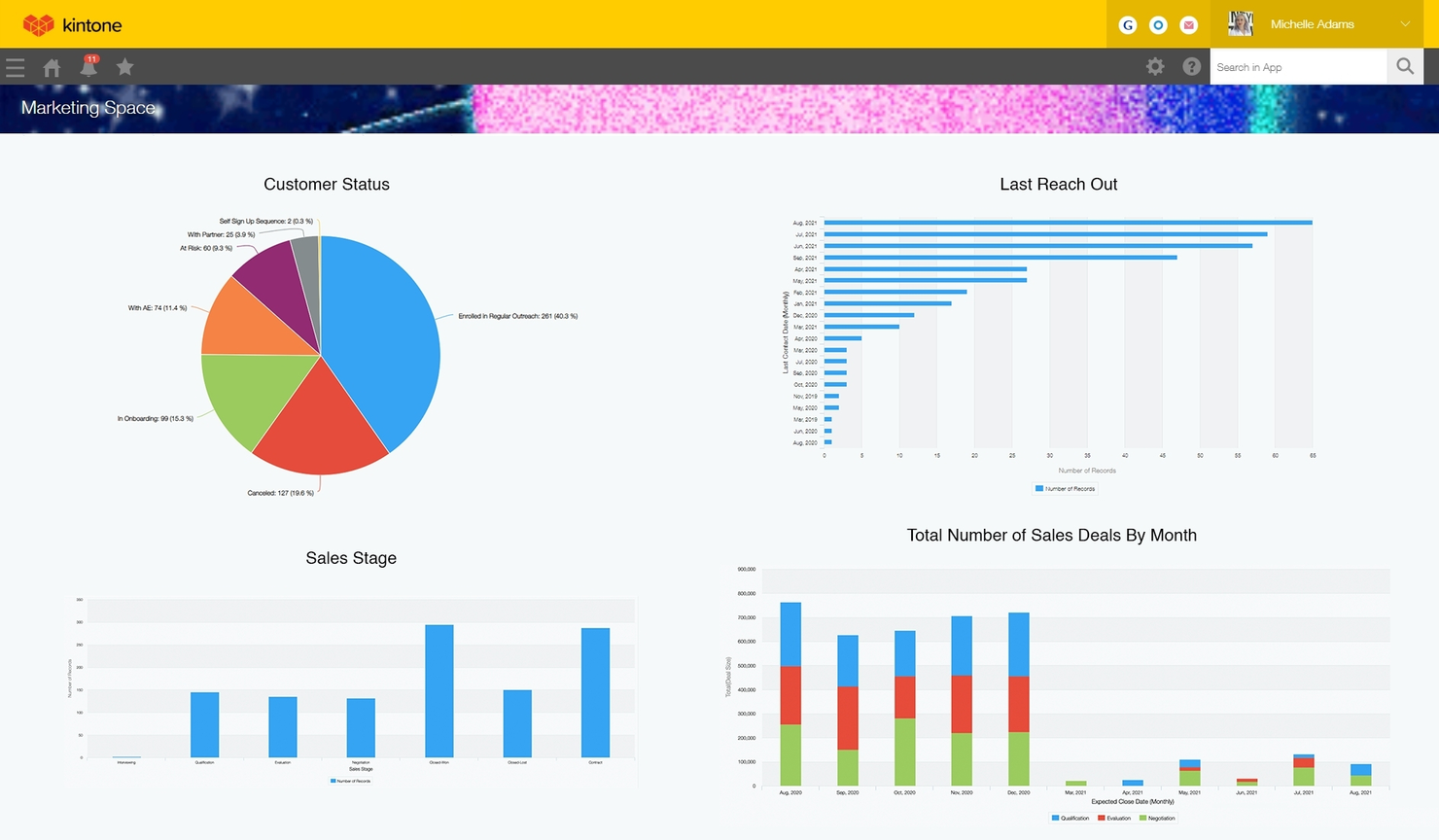Toggle the Number of Records legend under Last Reach Out
This screenshot has width=1439, height=840.
[1066, 488]
